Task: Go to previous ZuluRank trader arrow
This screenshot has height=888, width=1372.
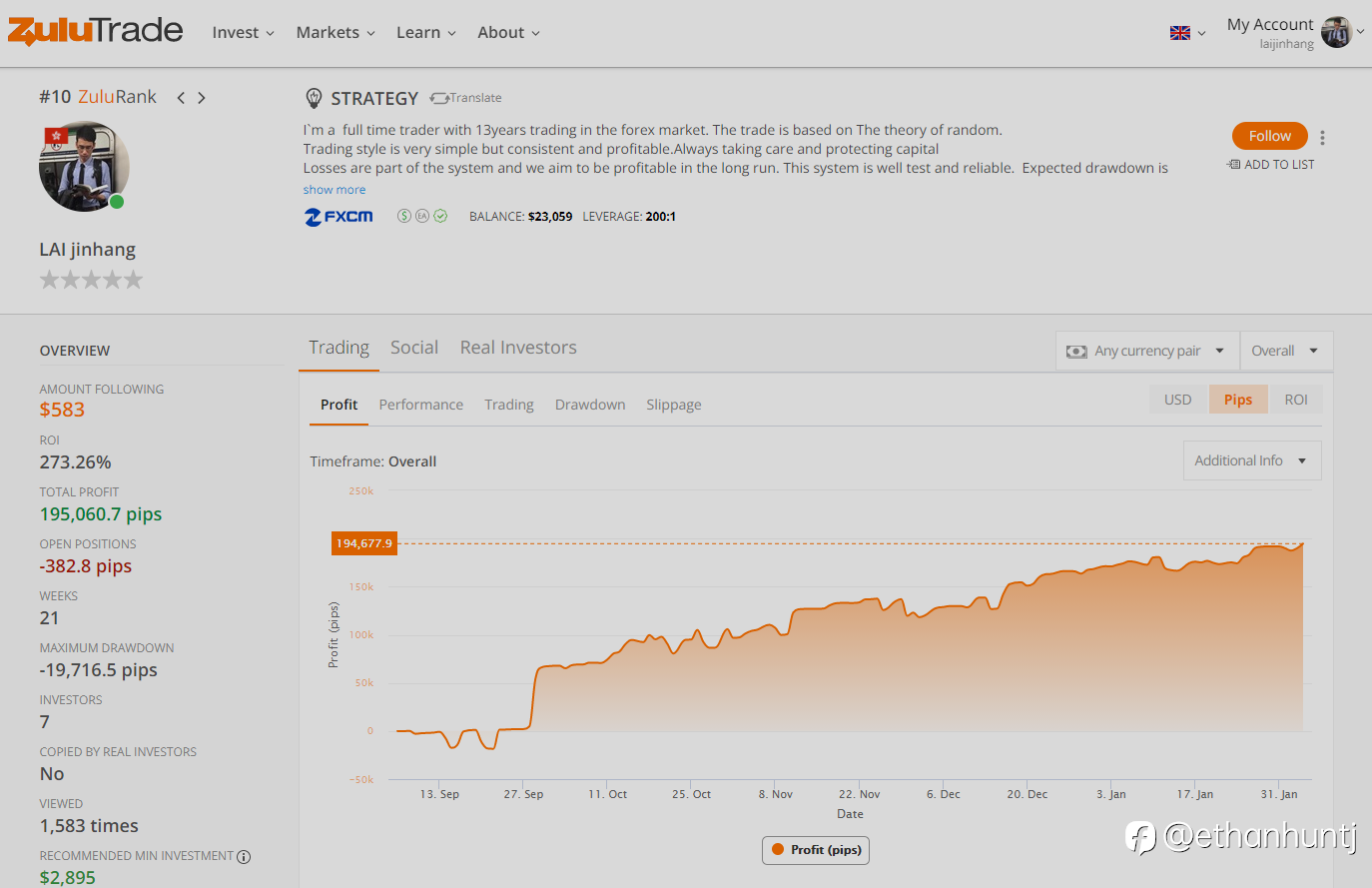Action: 181,98
